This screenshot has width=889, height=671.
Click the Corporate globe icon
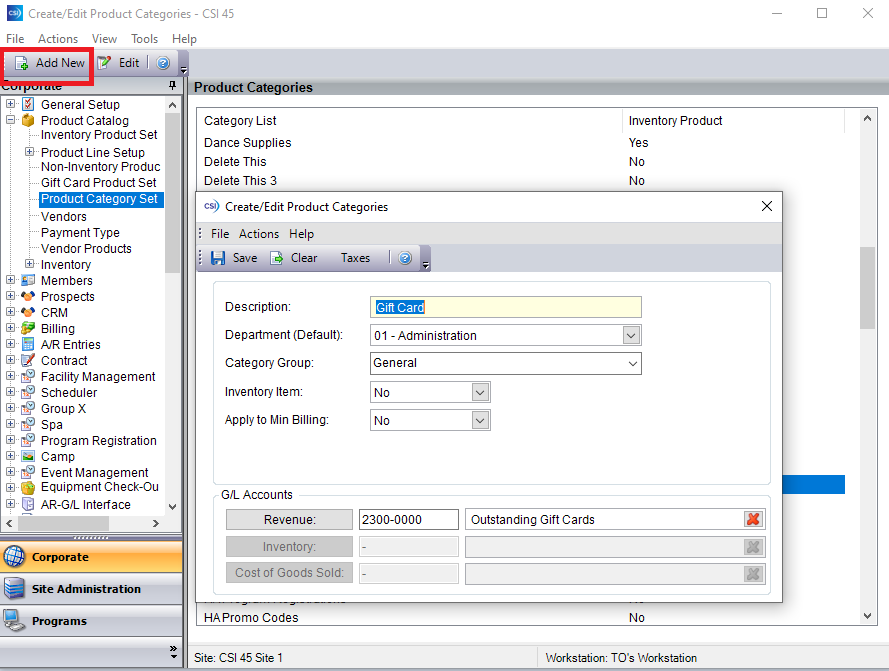click(x=14, y=556)
